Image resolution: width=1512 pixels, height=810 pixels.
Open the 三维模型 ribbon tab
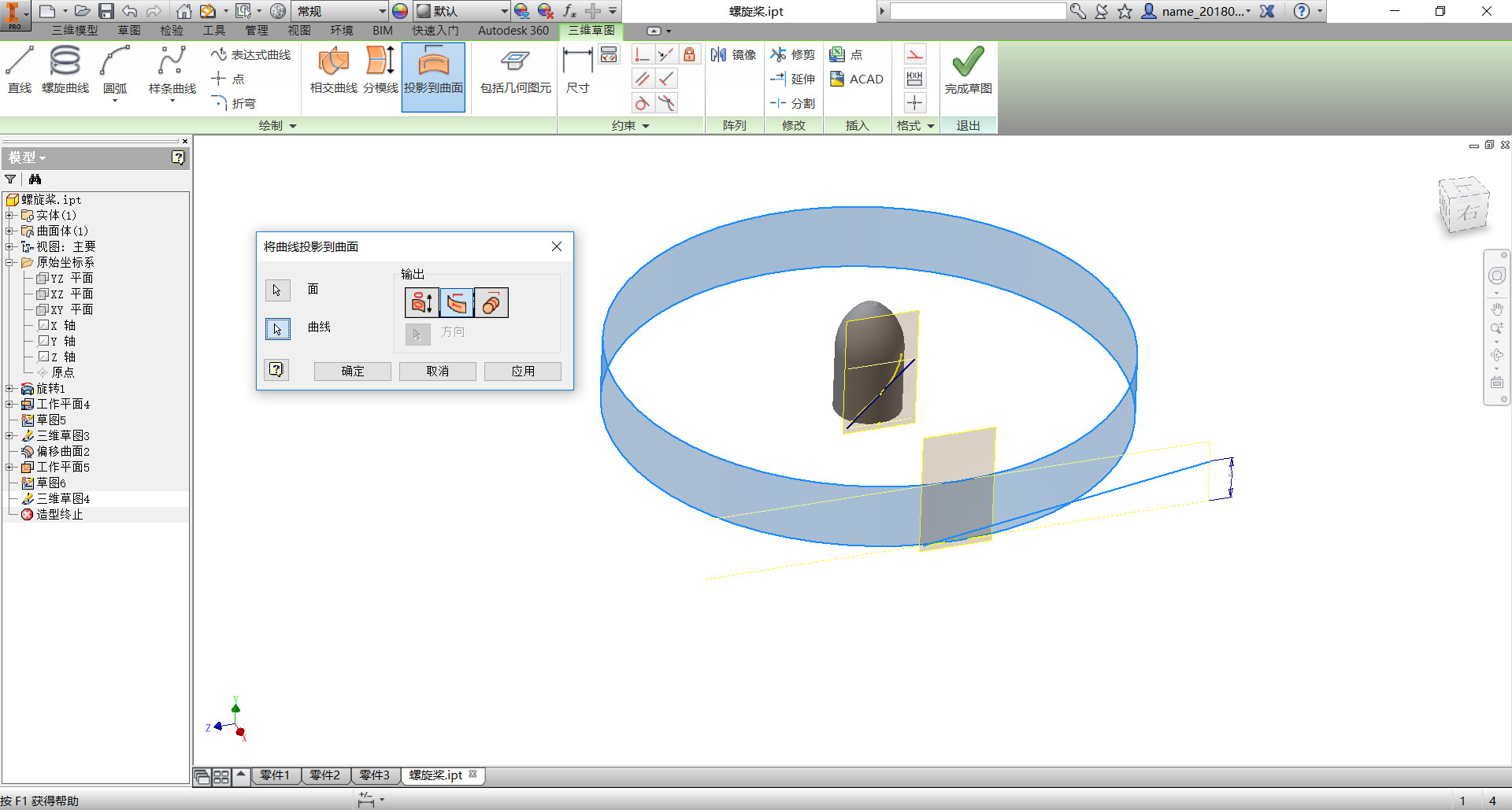[x=75, y=31]
